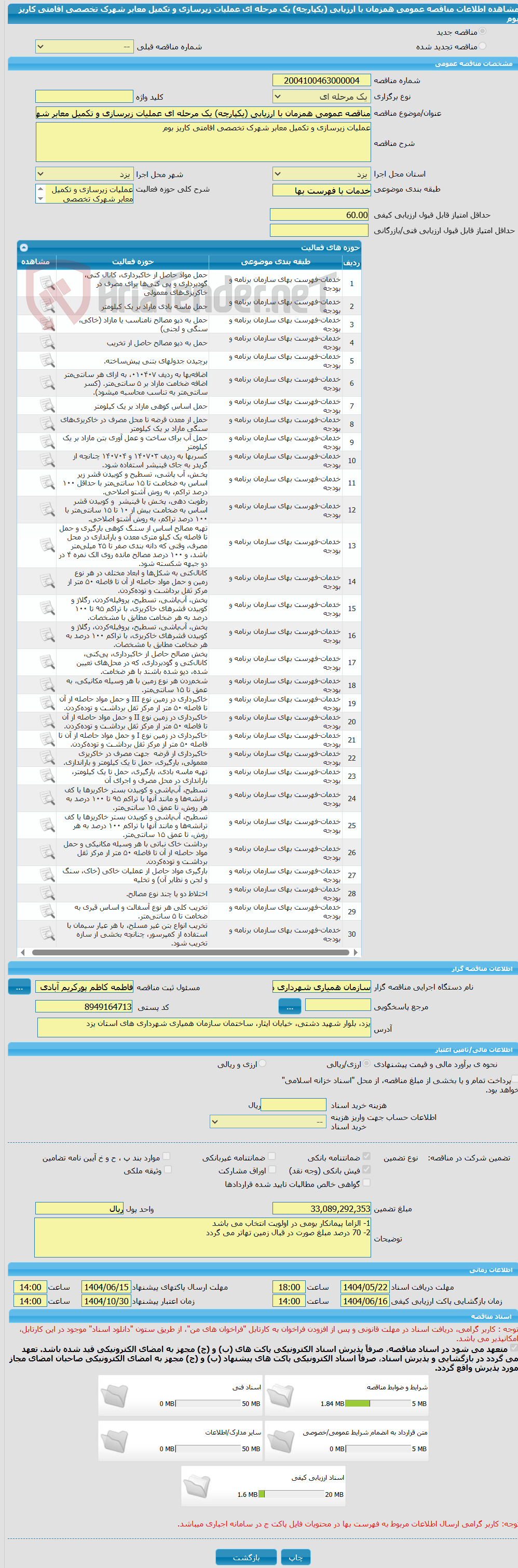The height and width of the screenshot is (1568, 518).
Task: Click view icon for activity row 12
Action: coord(47,509)
